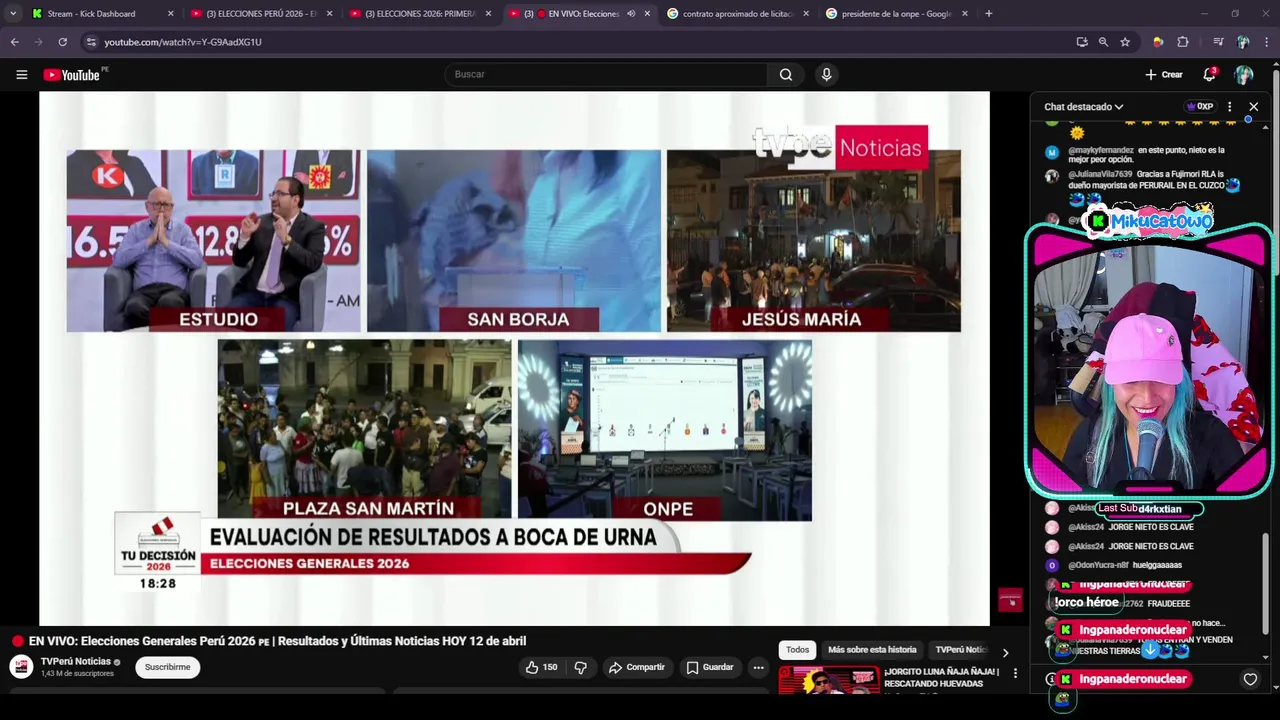1280x720 pixels.
Task: Reload the page with refresh icon
Action: tap(62, 42)
